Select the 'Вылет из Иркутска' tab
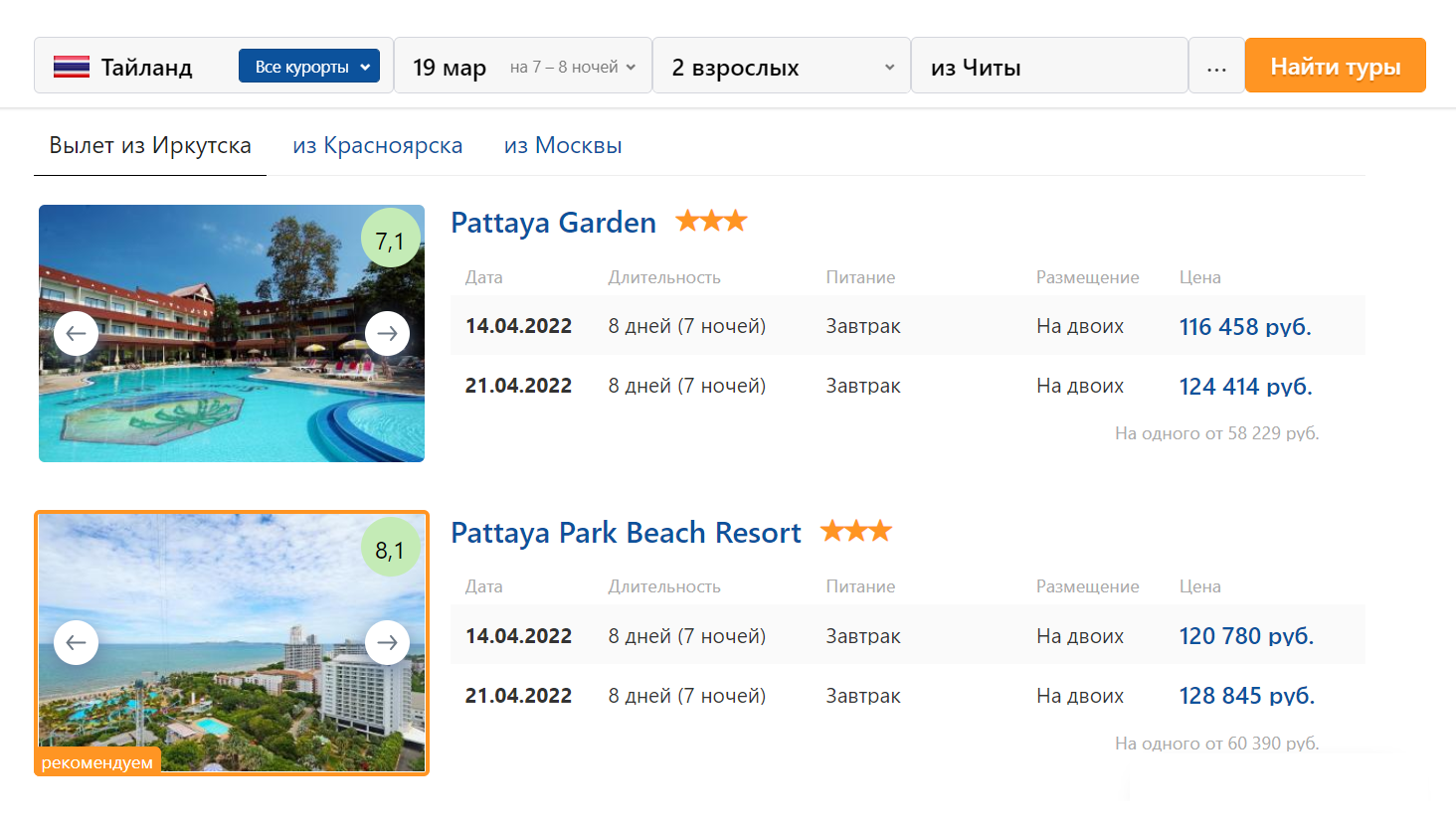 point(150,145)
